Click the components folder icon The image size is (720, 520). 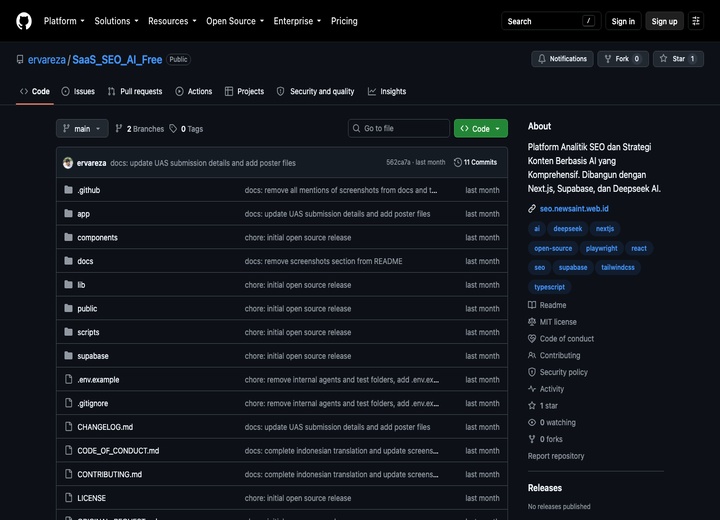[68, 237]
